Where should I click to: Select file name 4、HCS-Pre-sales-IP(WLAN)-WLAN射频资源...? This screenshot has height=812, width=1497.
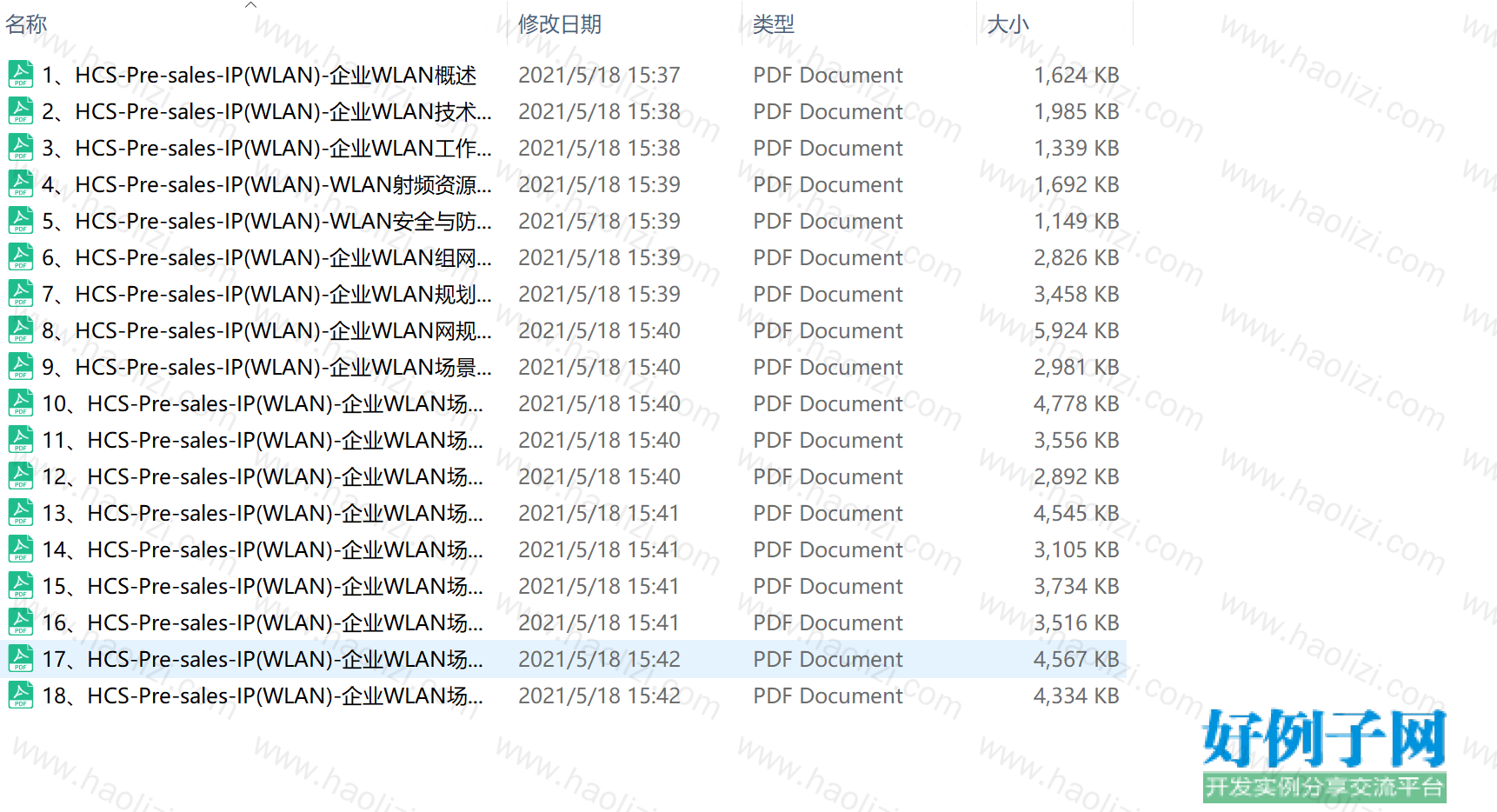point(267,185)
